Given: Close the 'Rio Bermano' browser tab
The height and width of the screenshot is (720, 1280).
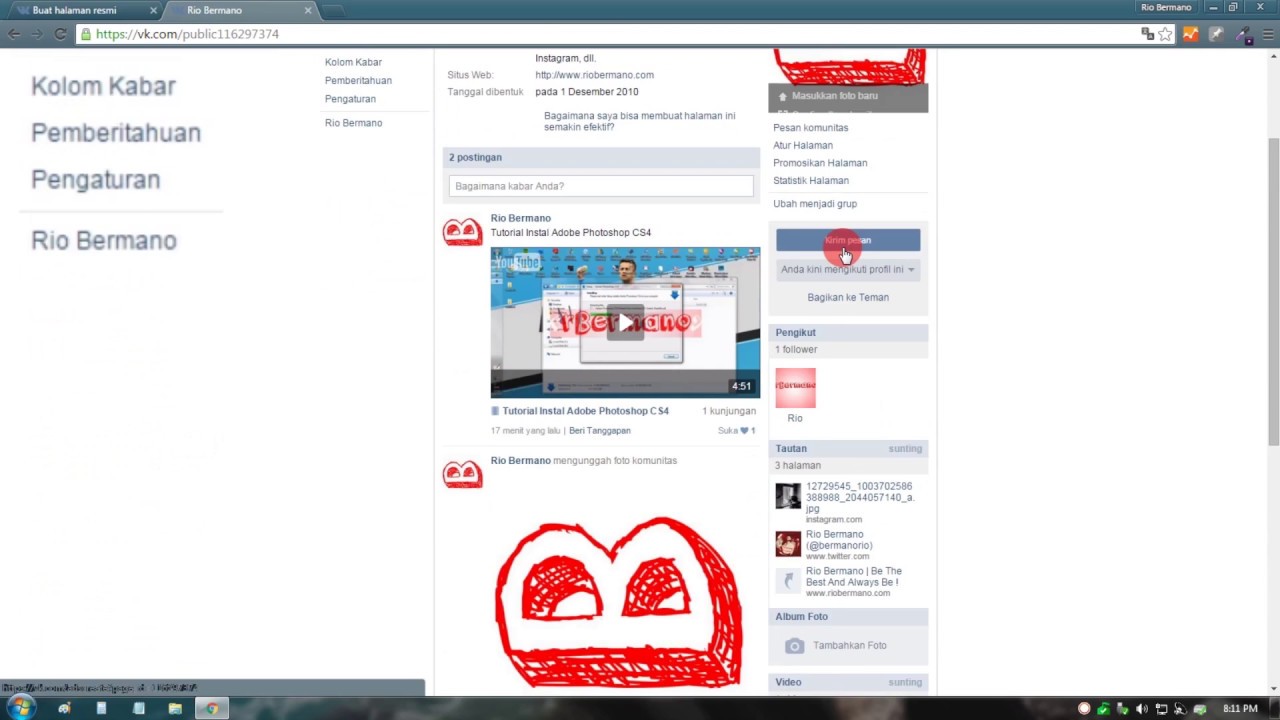Looking at the screenshot, I should tap(307, 10).
